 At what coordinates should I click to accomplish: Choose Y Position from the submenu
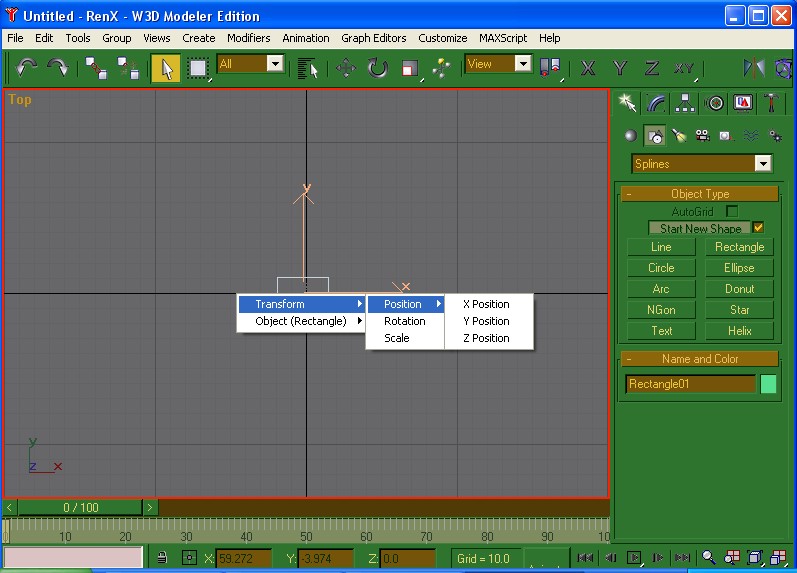486,321
